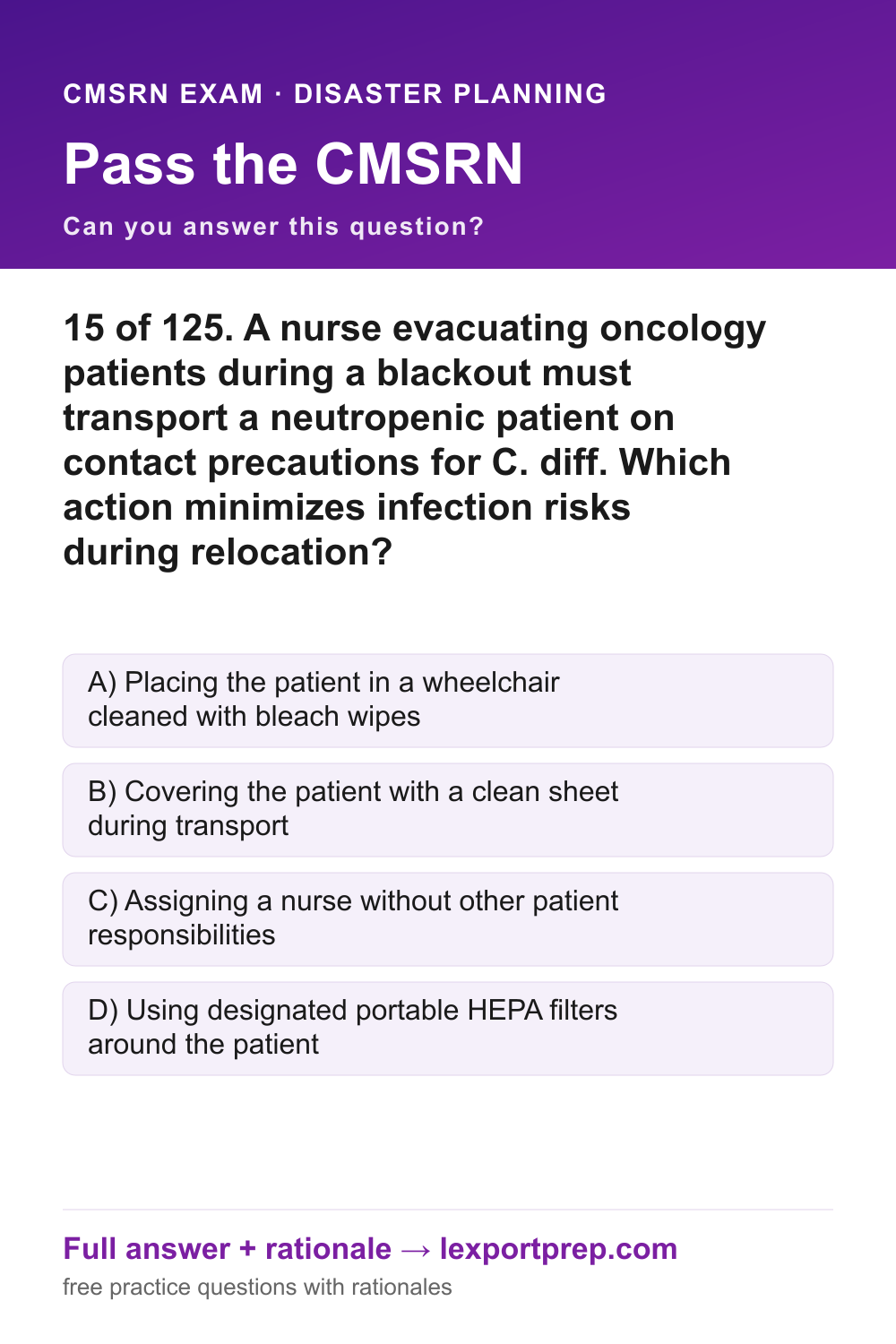Click 'free practice questions with rationales' tagline
This screenshot has width=896, height=1344.
coord(257,1288)
